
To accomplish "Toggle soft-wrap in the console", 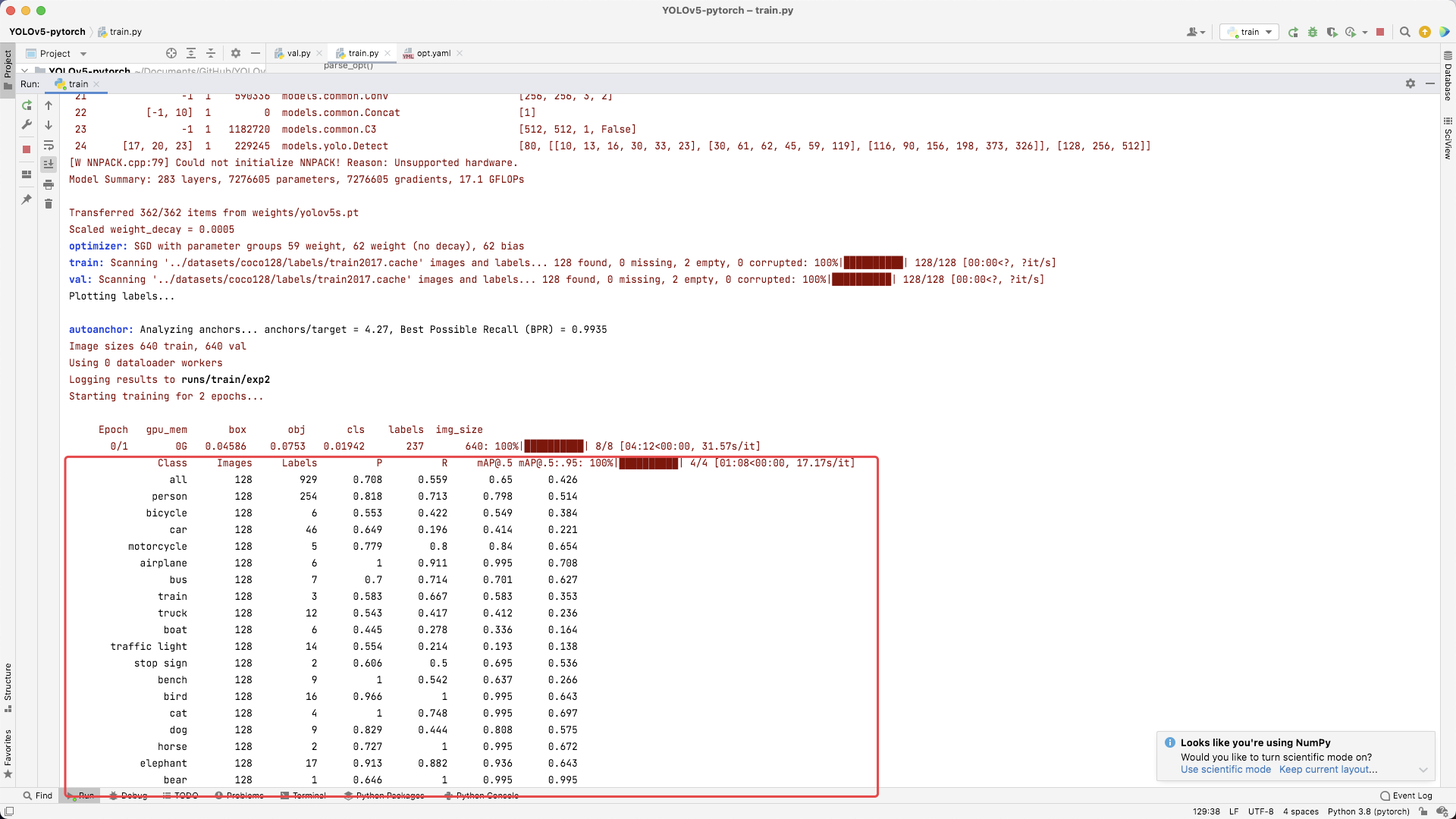I will click(x=49, y=145).
